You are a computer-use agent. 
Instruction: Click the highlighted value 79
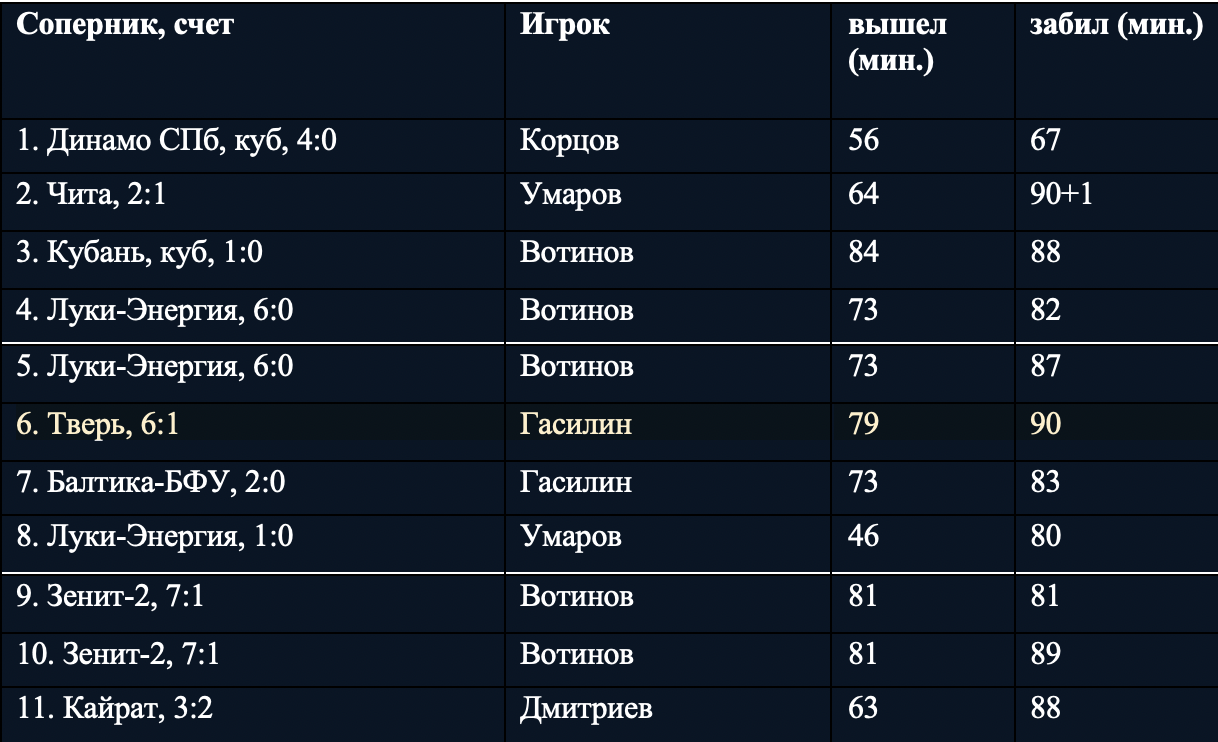point(863,425)
